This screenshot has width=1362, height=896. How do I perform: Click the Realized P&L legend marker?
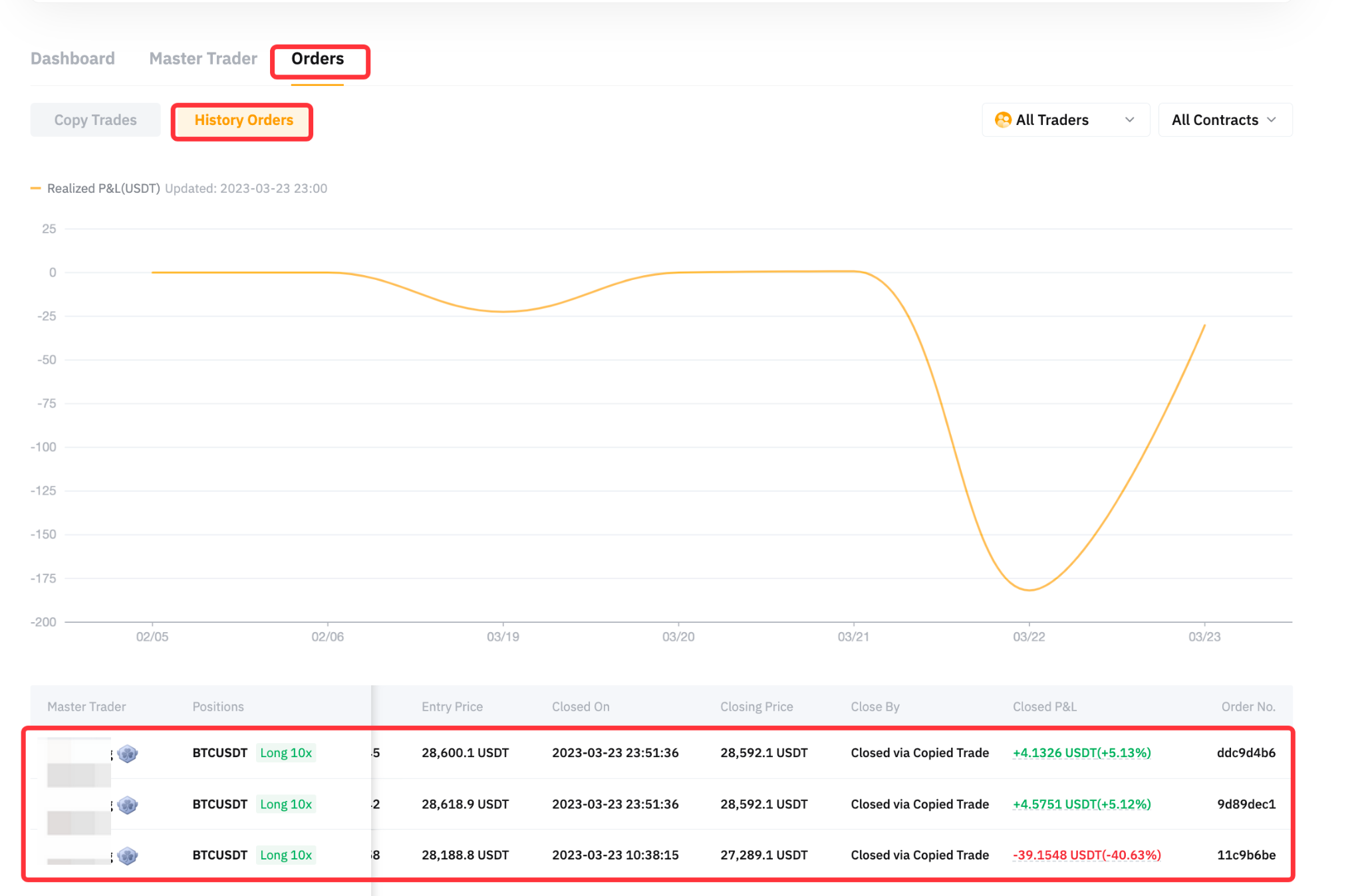point(36,188)
